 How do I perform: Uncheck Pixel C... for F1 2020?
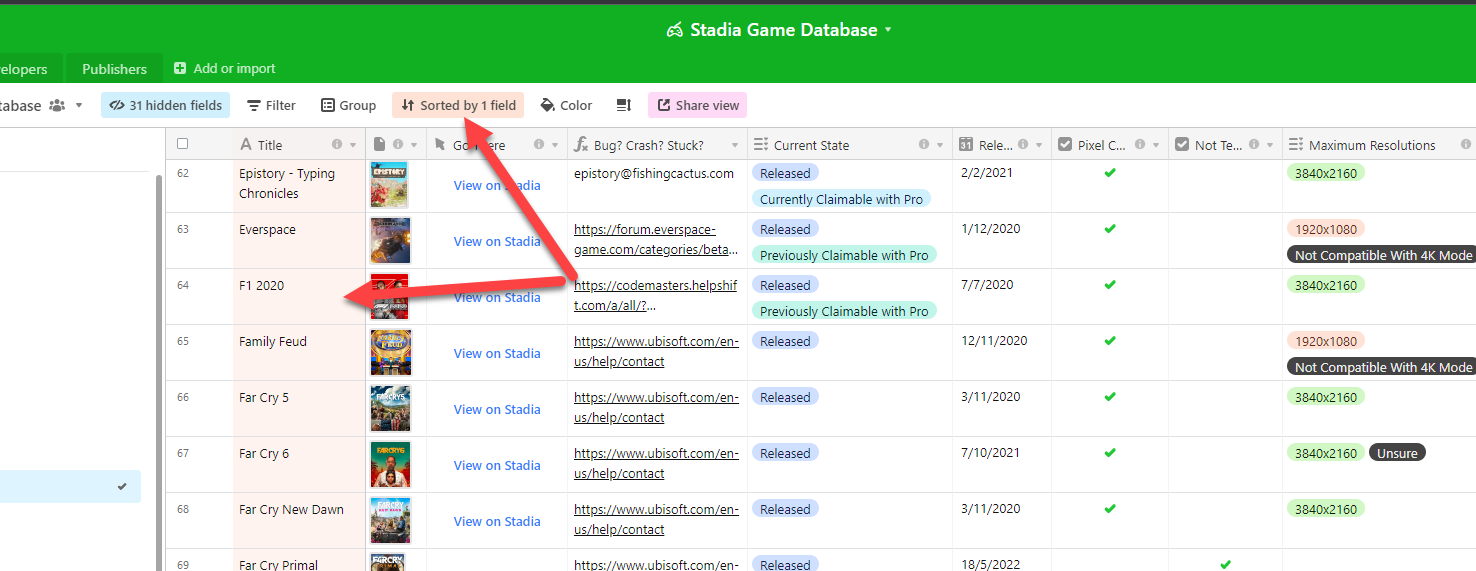coord(1110,285)
